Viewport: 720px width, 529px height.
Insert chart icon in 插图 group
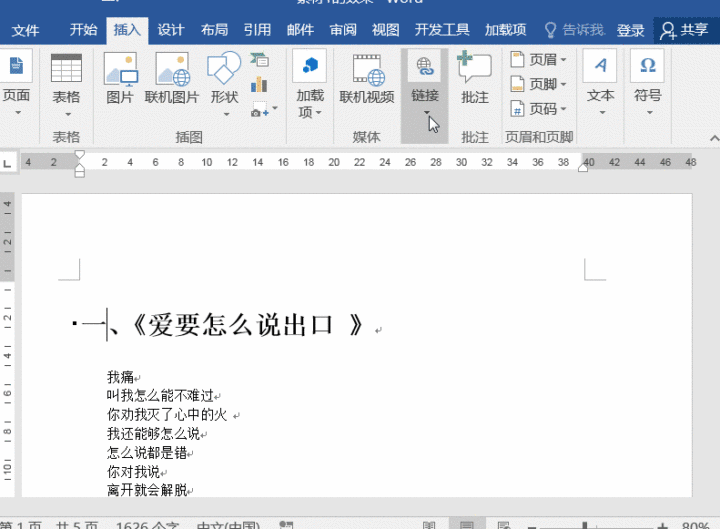click(x=259, y=84)
